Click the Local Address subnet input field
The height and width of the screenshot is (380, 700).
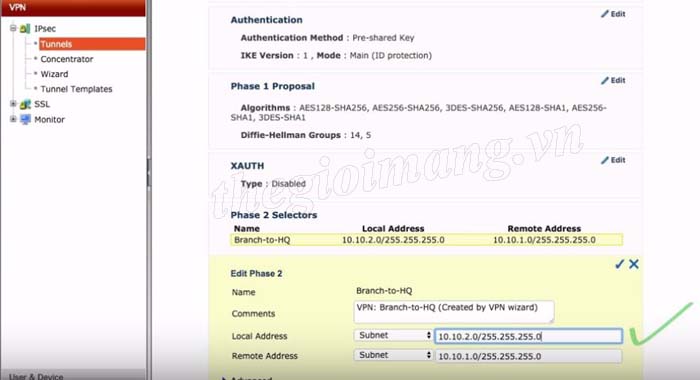tap(529, 336)
